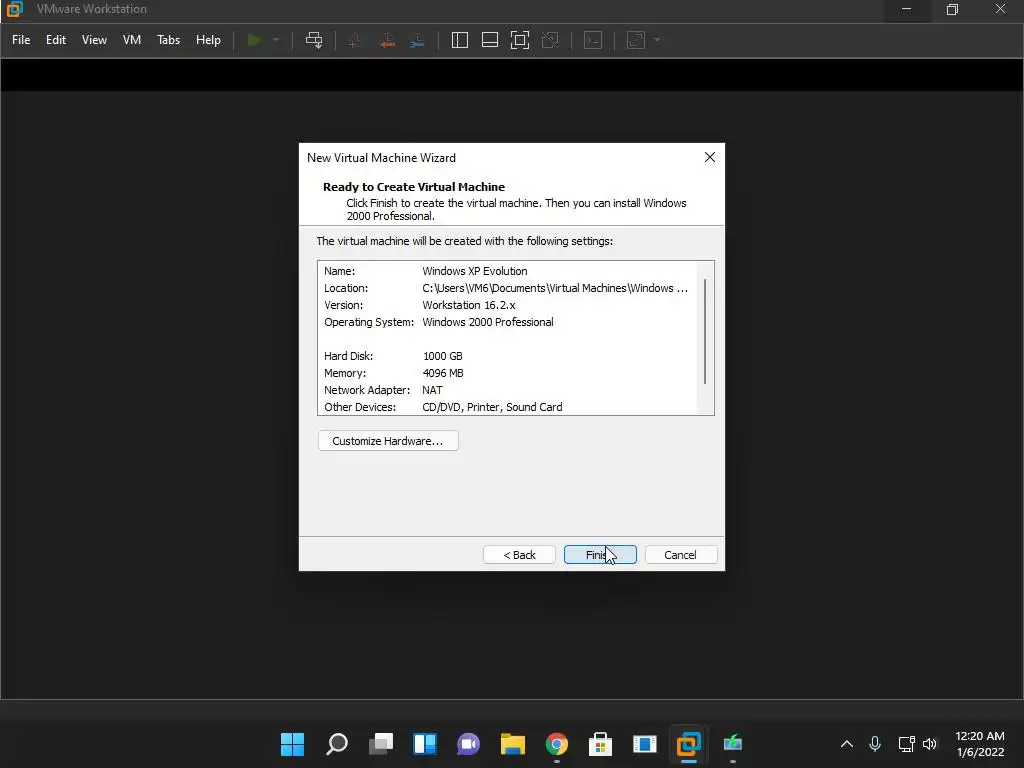The image size is (1024, 768).
Task: Open the Widgets taskbar icon
Action: coord(424,743)
